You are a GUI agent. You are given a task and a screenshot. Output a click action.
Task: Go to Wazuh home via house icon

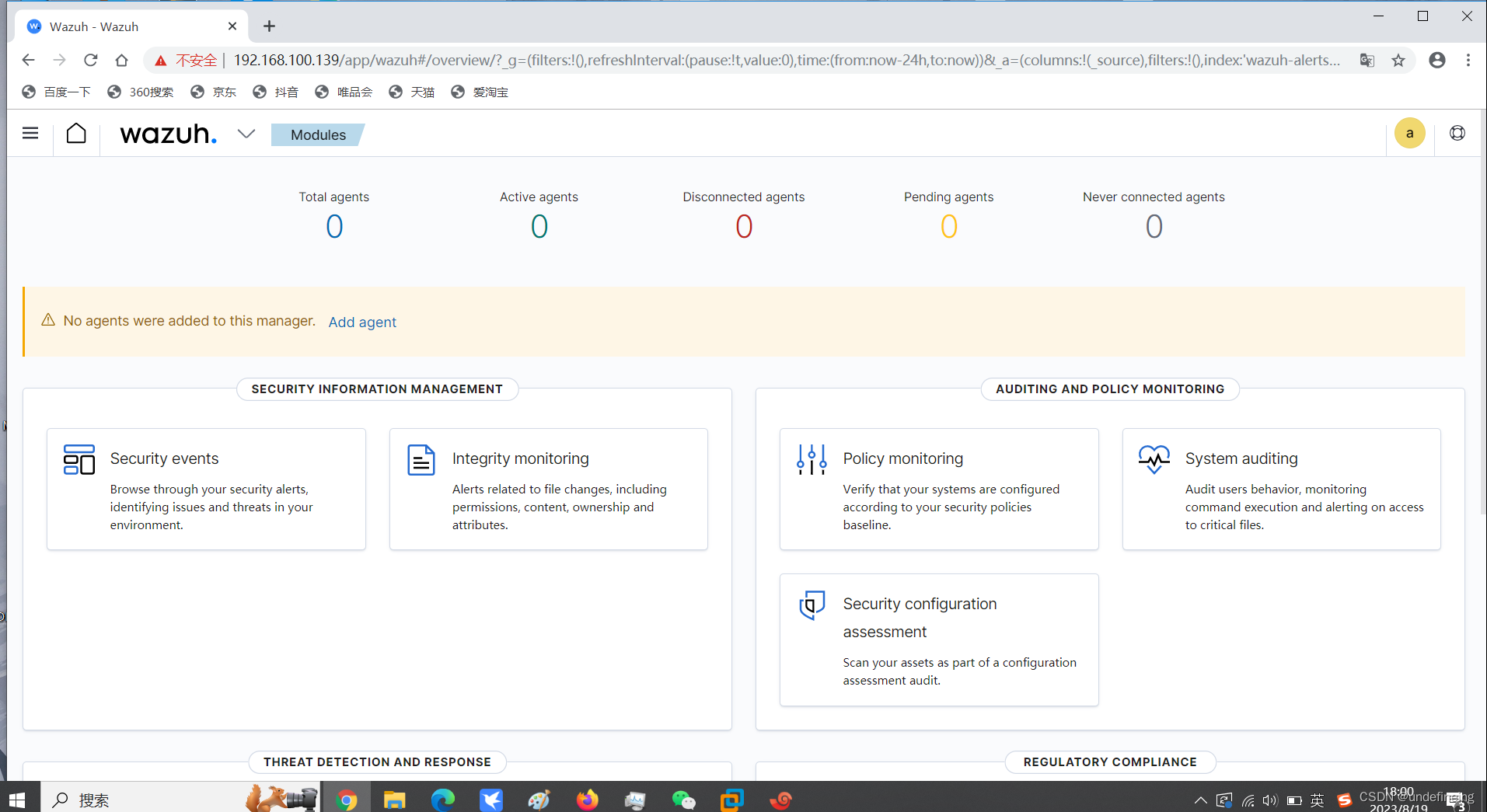pos(76,134)
